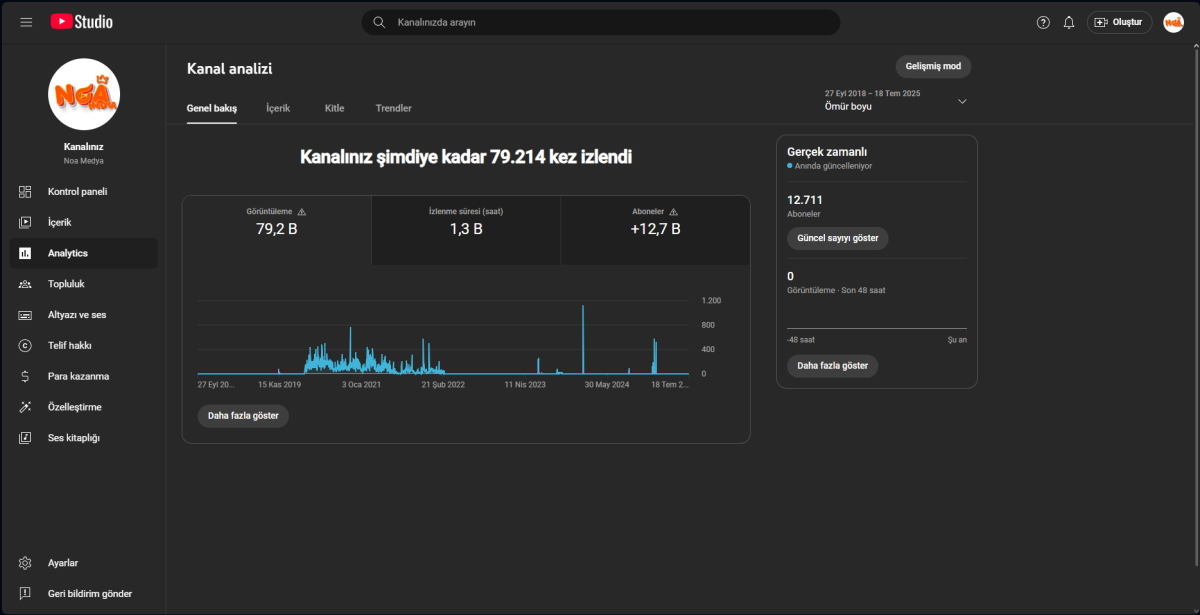Open Telif hakkı in the sidebar
Screen dimensions: 1200x615
[84, 346]
